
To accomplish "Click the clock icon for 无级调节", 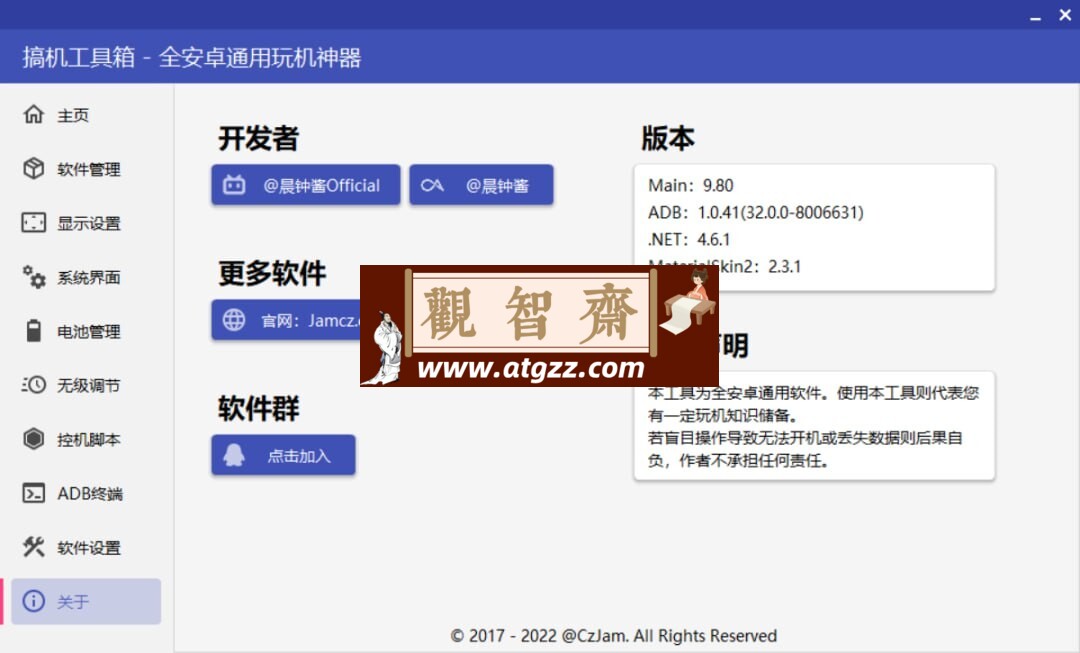I will coord(33,384).
